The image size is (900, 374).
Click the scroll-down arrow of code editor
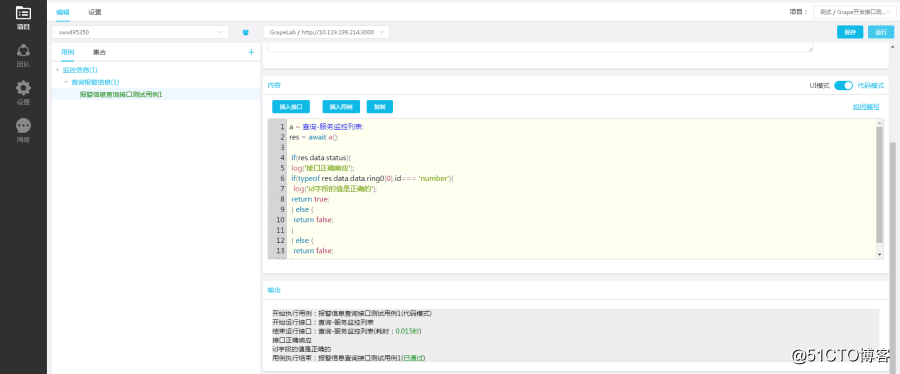[x=880, y=254]
